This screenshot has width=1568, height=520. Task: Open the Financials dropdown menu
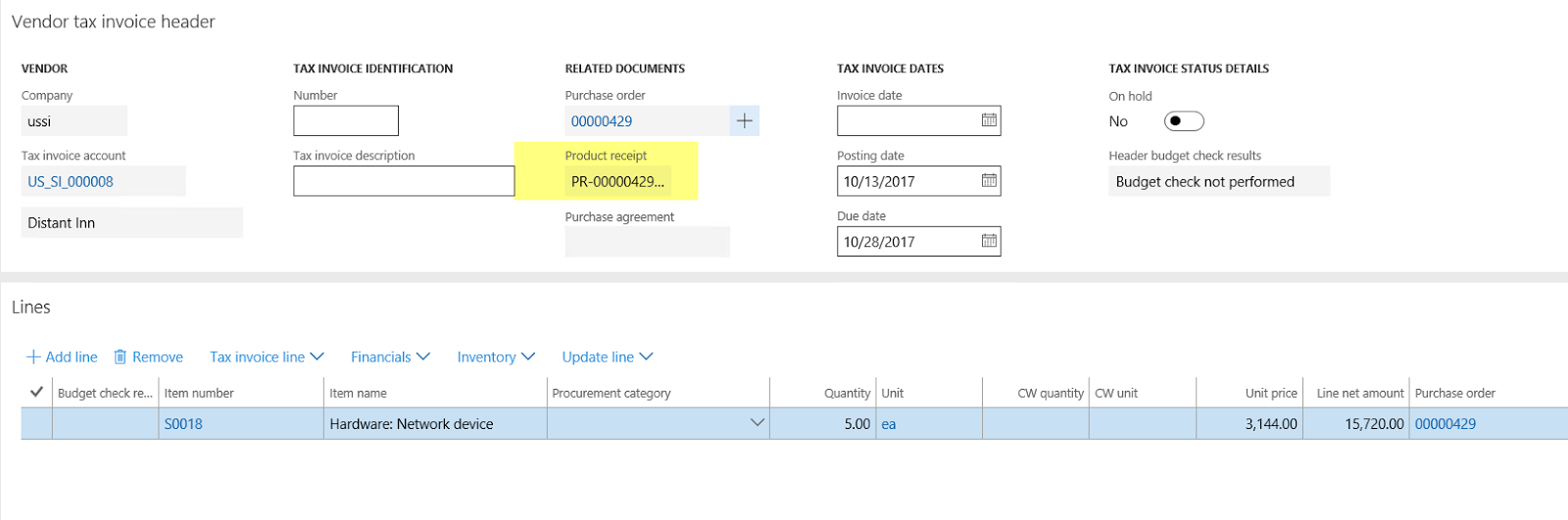click(390, 357)
